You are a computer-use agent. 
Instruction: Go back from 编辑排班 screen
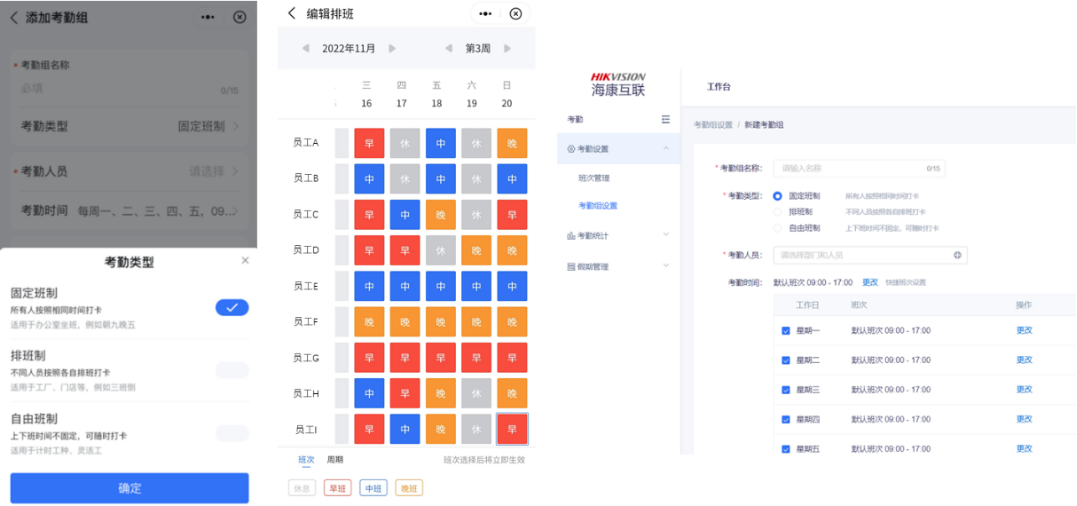292,14
